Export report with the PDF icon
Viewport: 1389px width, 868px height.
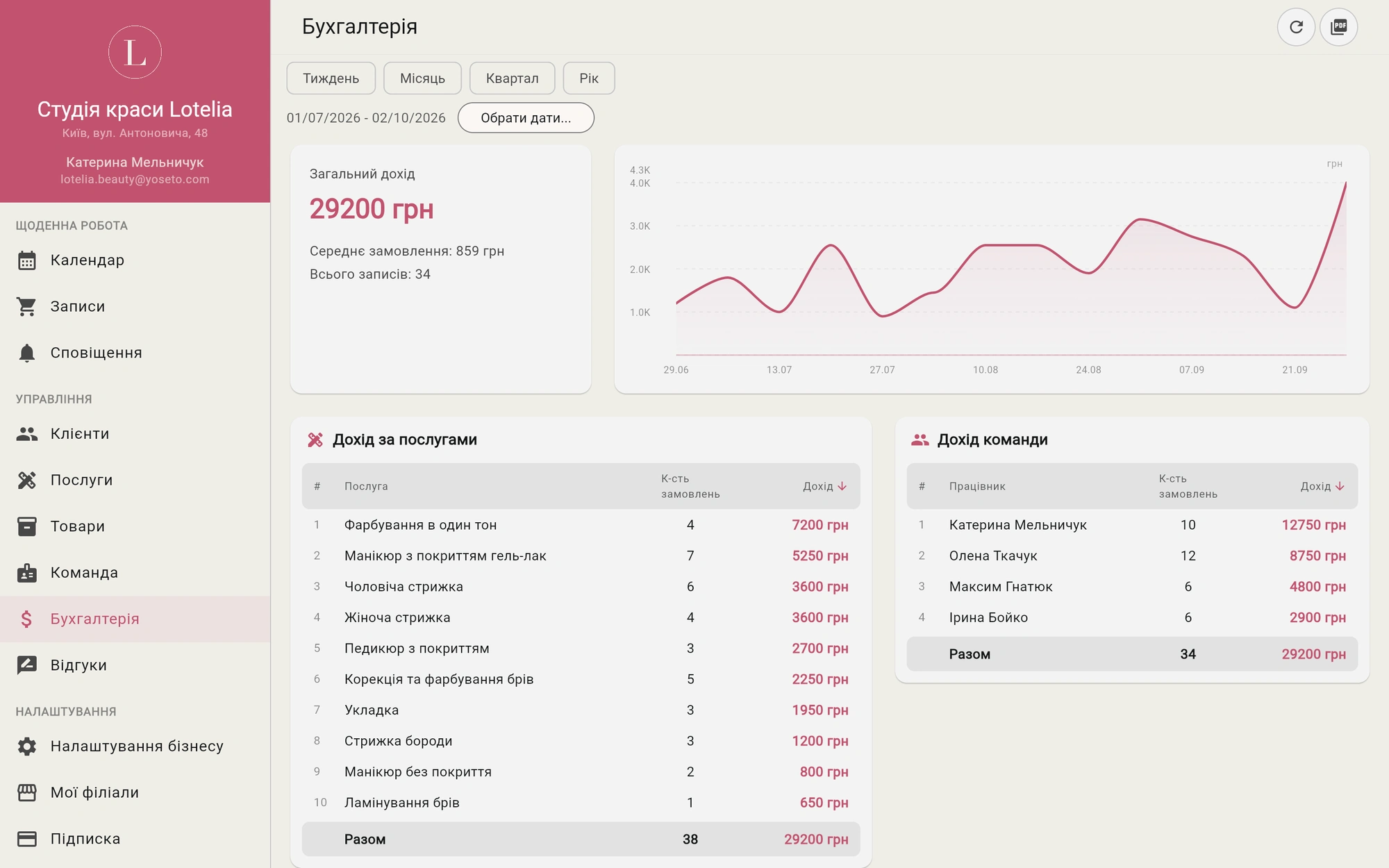click(x=1338, y=27)
